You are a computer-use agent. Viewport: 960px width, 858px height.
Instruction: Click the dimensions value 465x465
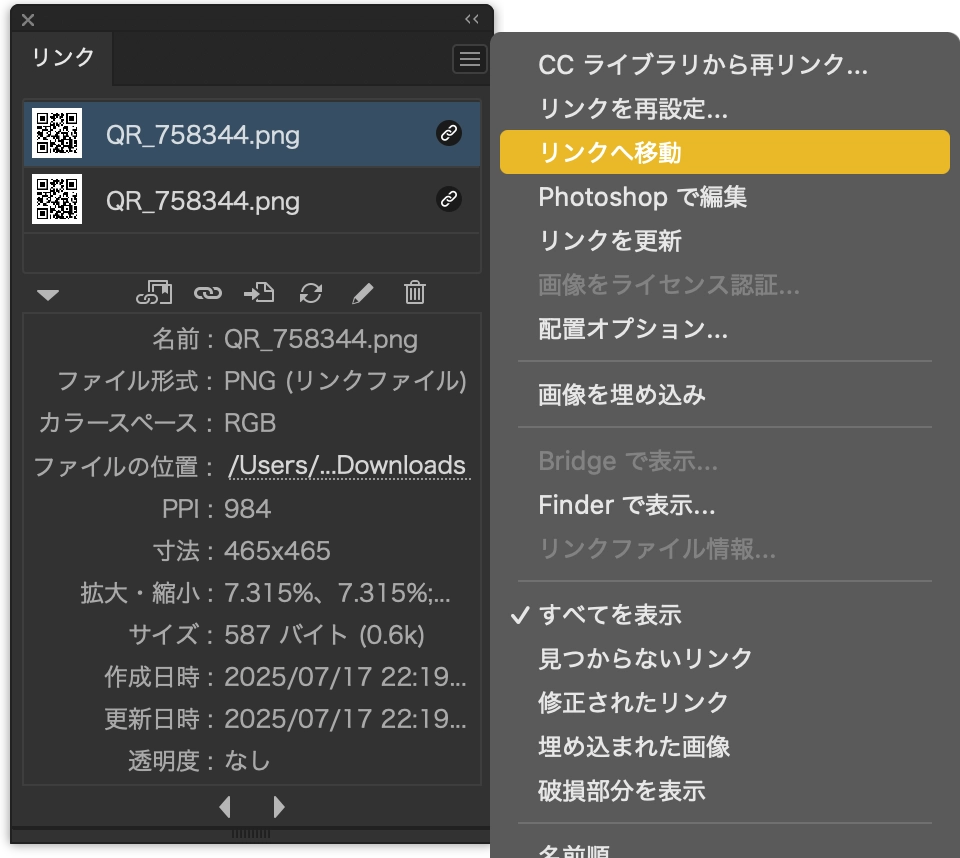(277, 551)
